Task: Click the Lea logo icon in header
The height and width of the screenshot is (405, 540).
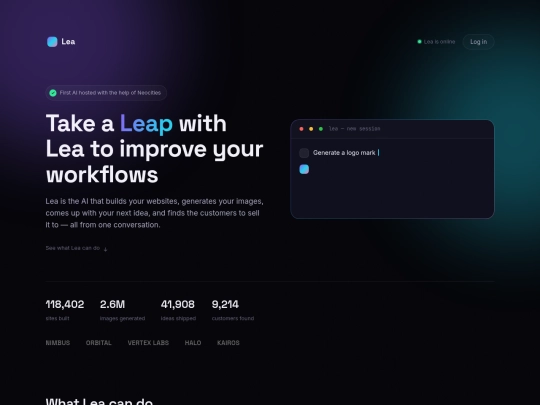Action: [x=52, y=42]
